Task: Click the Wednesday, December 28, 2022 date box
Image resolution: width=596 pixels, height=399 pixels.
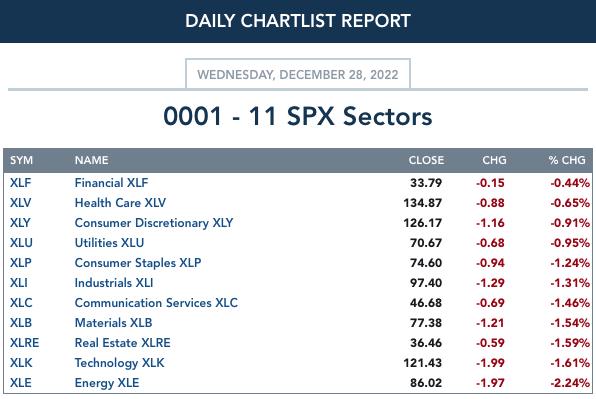Action: point(298,74)
